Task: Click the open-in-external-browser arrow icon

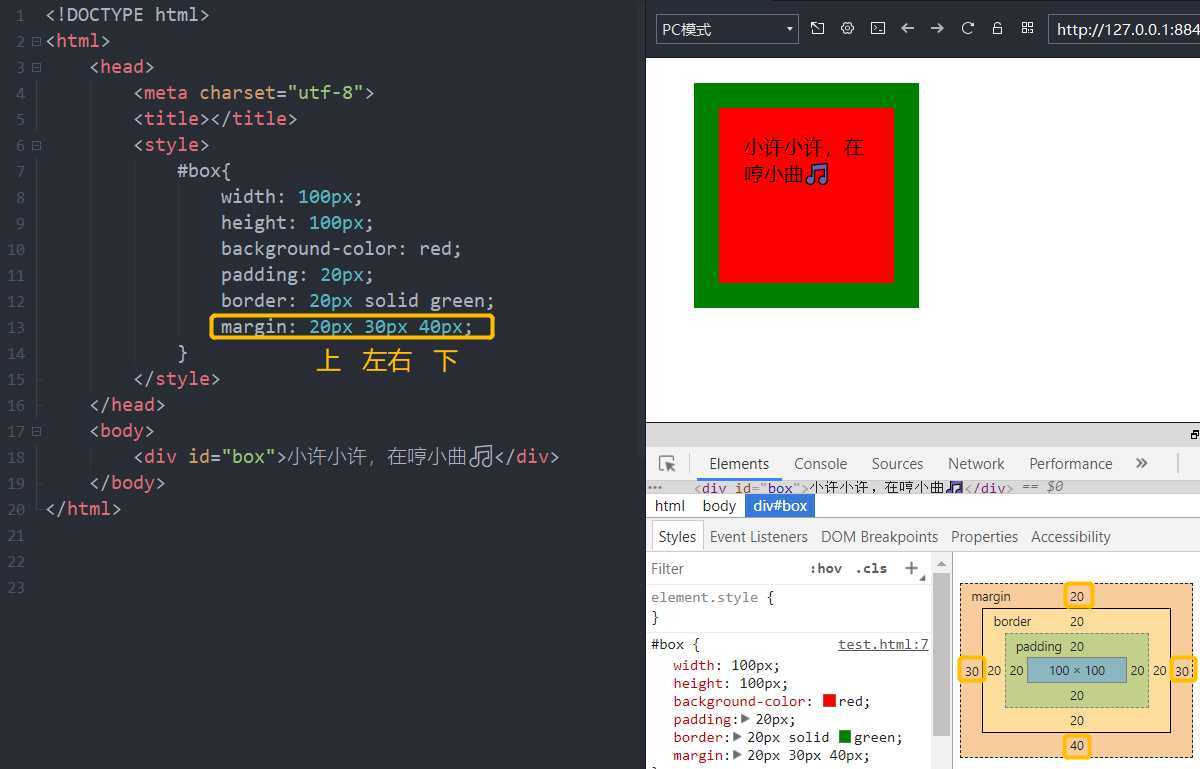Action: [818, 29]
